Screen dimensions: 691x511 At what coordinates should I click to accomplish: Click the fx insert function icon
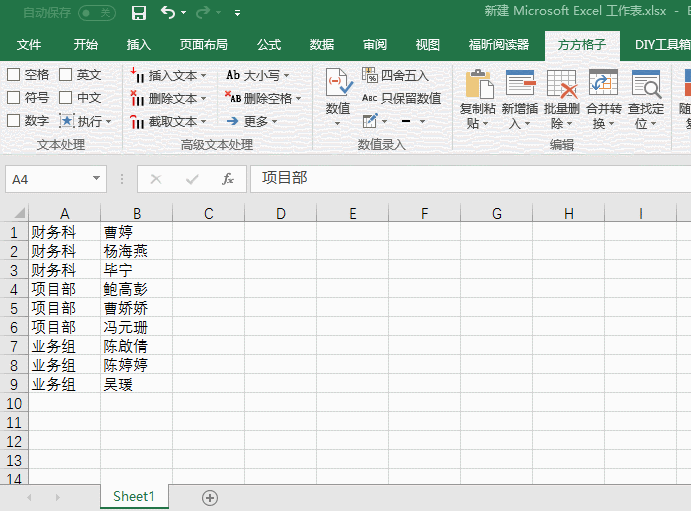[x=228, y=179]
